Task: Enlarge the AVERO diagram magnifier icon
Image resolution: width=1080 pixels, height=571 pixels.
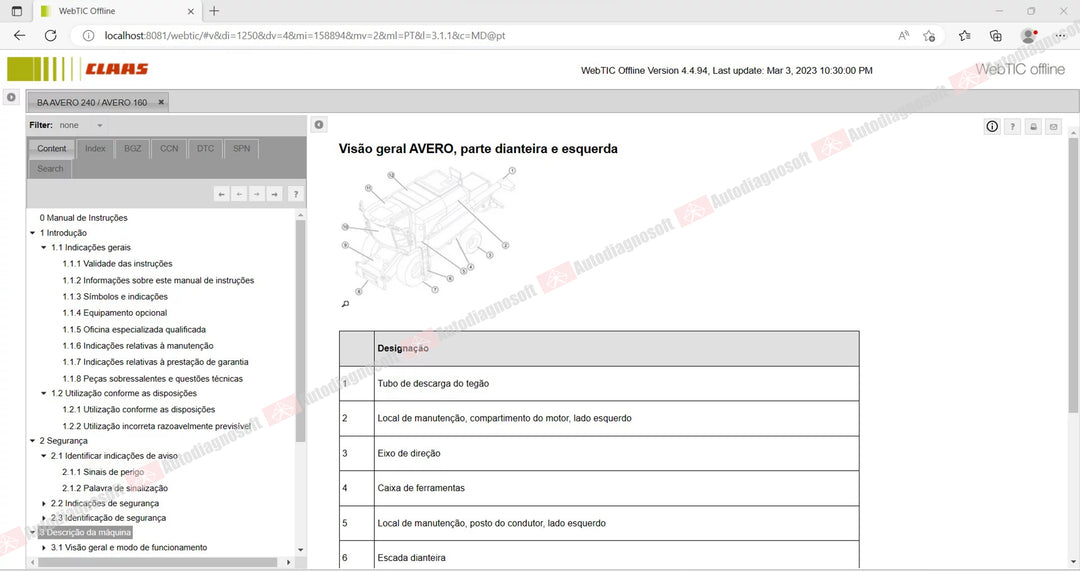Action: pyautogui.click(x=345, y=304)
